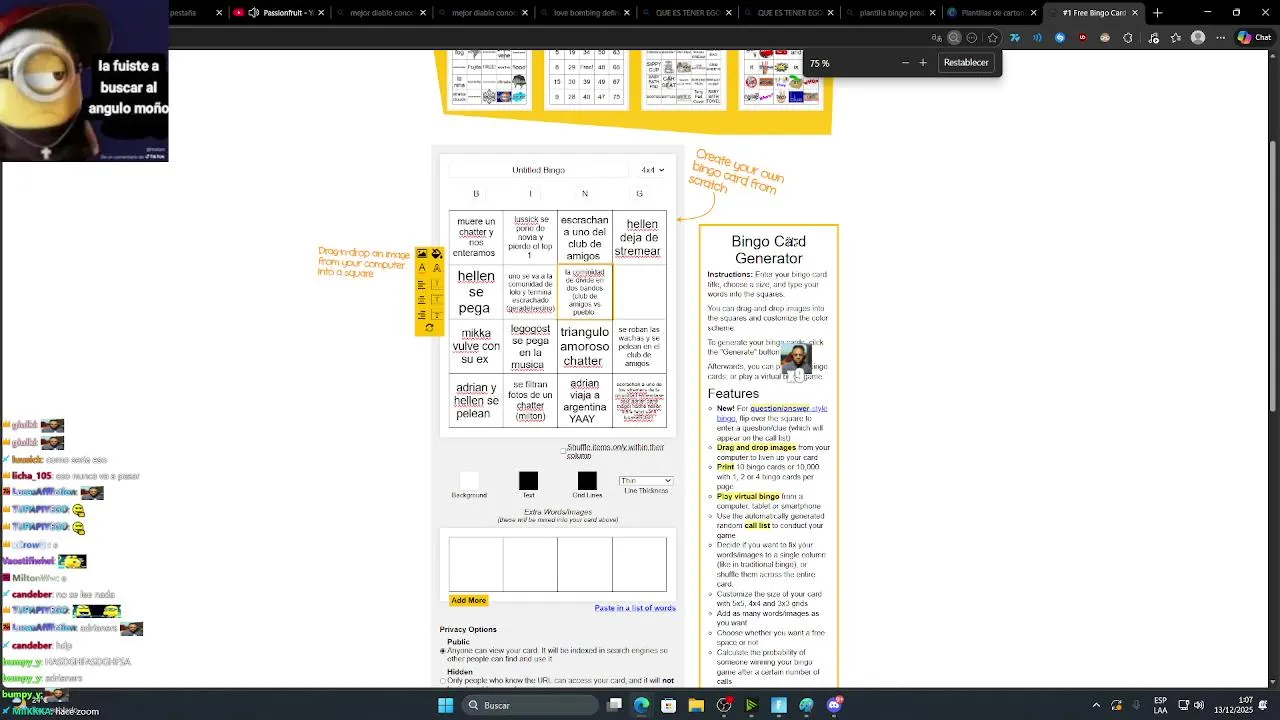
Task: Open the browser extensions puzzle icon
Action: tap(1128, 38)
